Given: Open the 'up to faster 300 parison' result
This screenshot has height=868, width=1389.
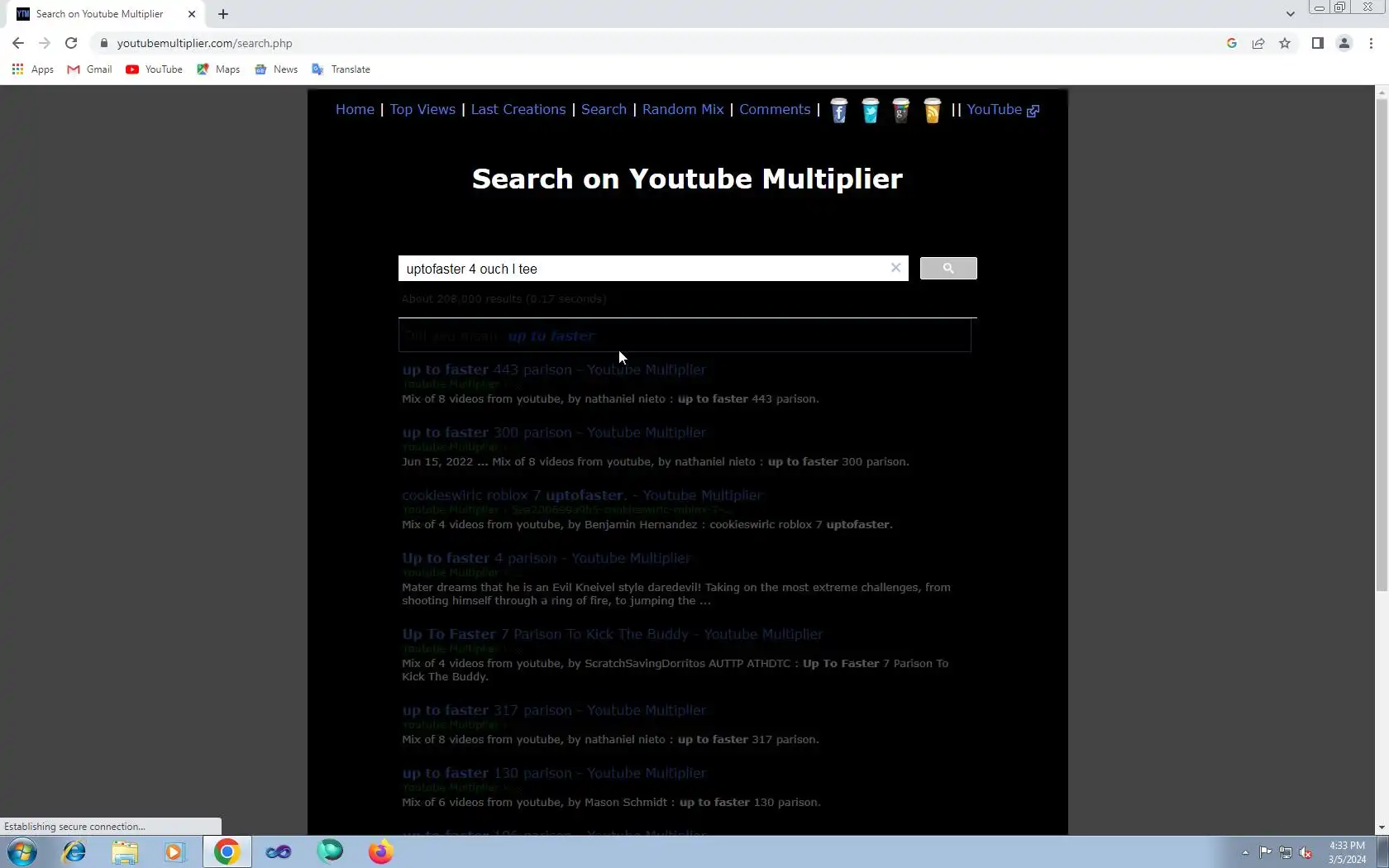Looking at the screenshot, I should pyautogui.click(x=554, y=432).
